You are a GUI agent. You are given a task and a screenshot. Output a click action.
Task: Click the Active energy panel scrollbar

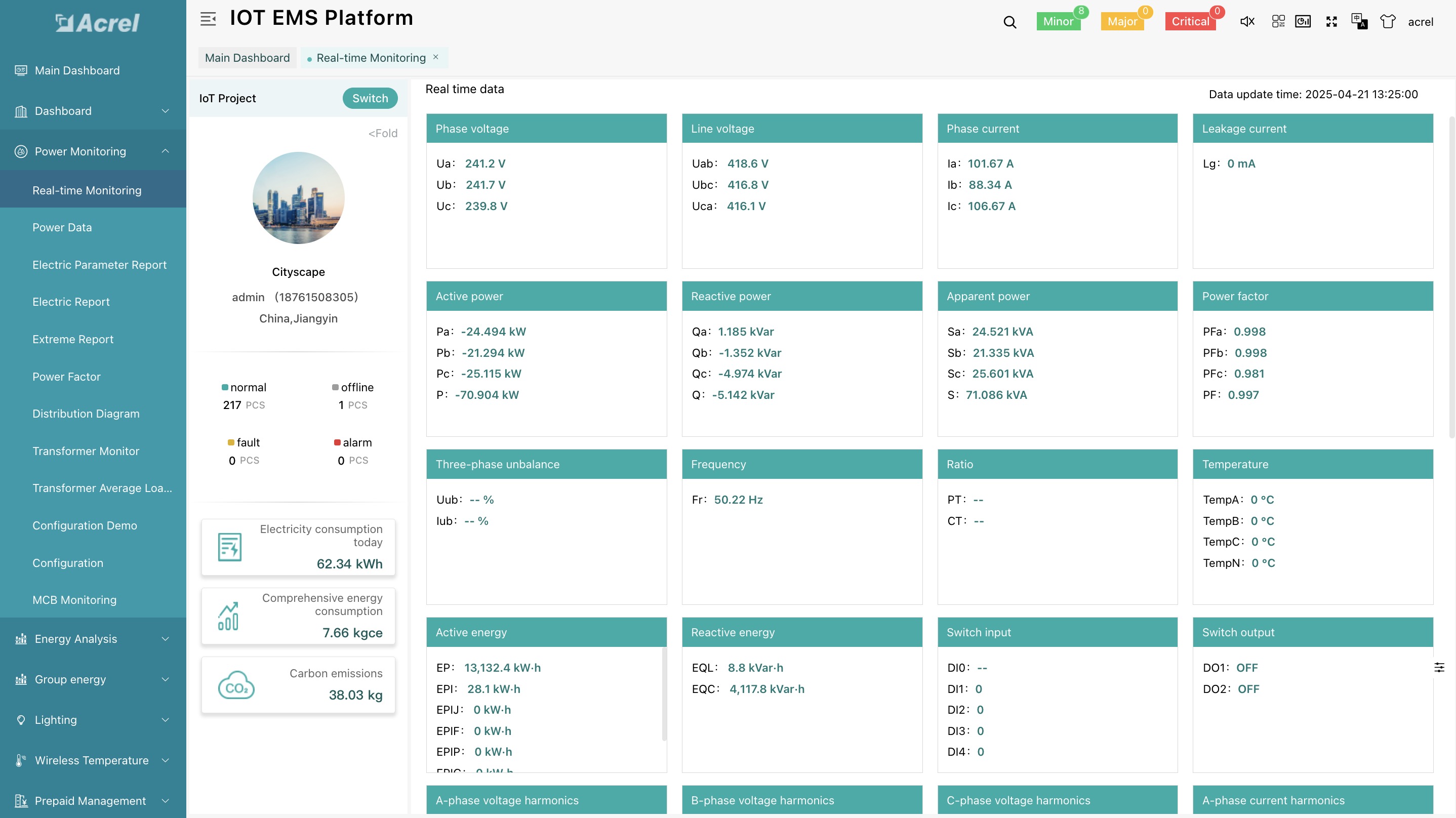coord(664,693)
